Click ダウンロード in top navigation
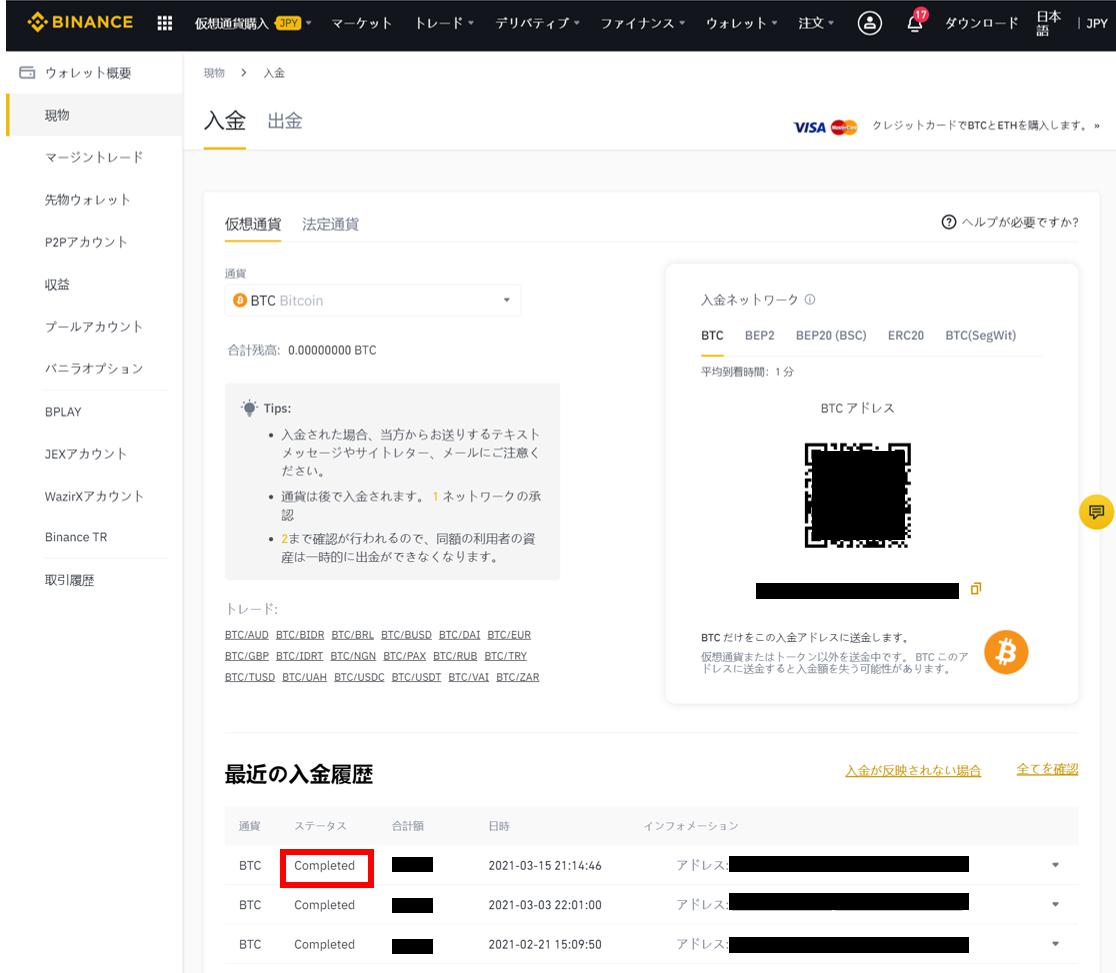1116x973 pixels. point(981,23)
